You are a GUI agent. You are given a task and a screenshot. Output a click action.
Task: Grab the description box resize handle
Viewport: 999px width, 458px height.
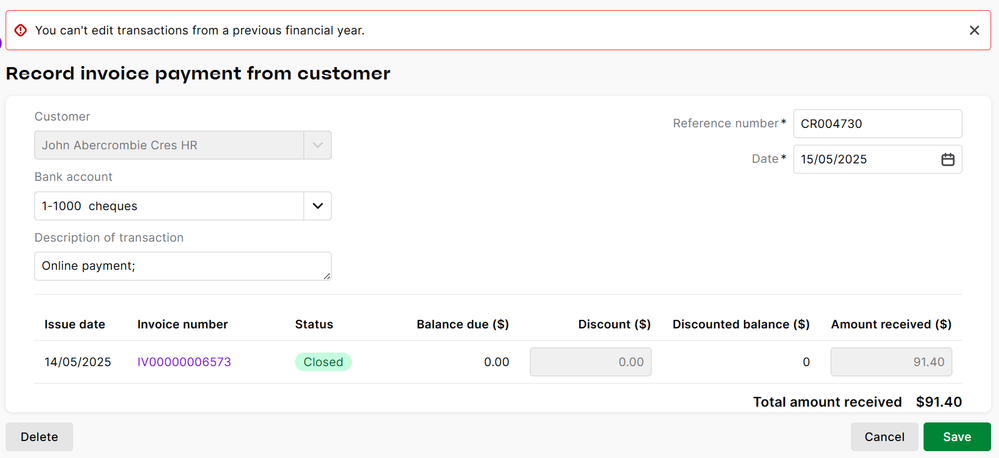coord(326,275)
